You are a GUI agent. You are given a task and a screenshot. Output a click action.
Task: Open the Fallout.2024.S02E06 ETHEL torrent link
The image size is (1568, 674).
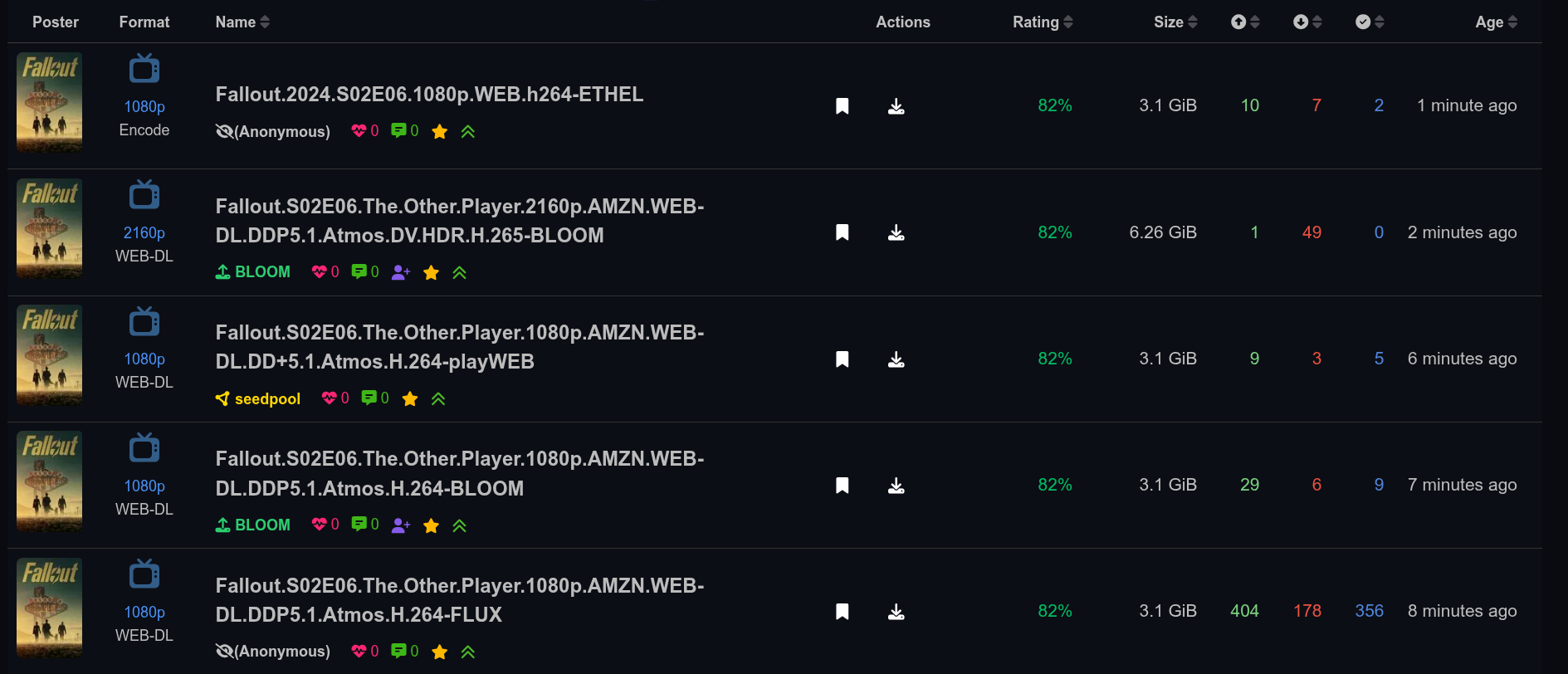pos(429,95)
